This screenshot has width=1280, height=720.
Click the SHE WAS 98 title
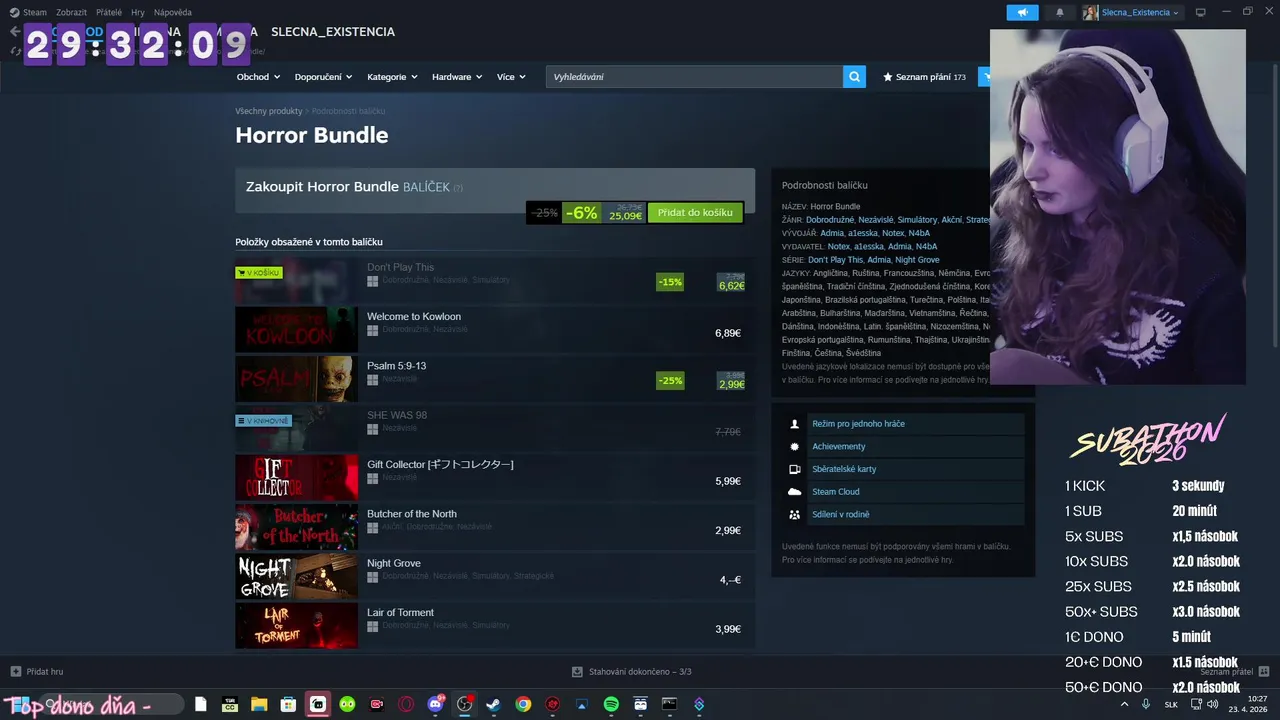(397, 415)
